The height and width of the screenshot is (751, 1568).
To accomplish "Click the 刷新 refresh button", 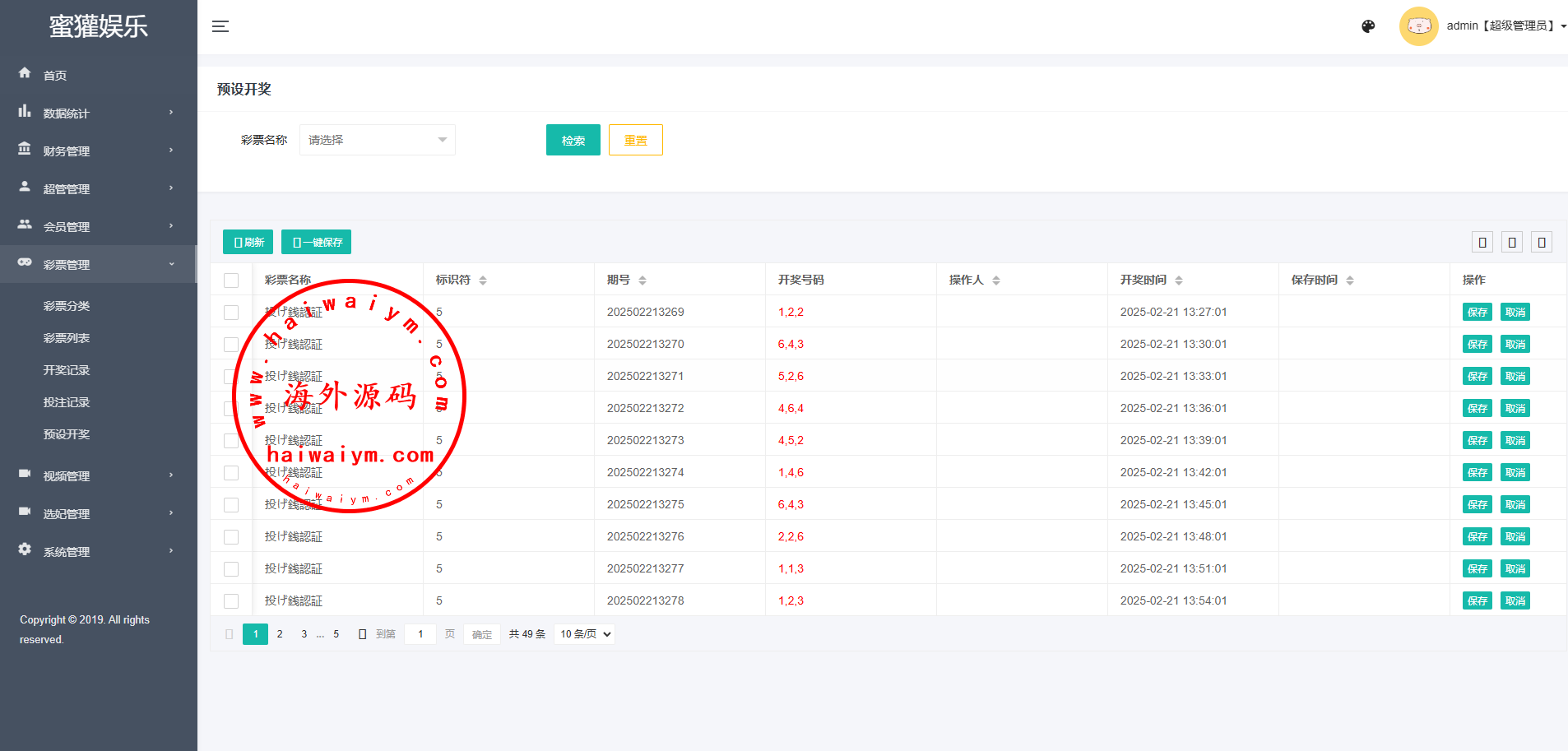I will 248,242.
